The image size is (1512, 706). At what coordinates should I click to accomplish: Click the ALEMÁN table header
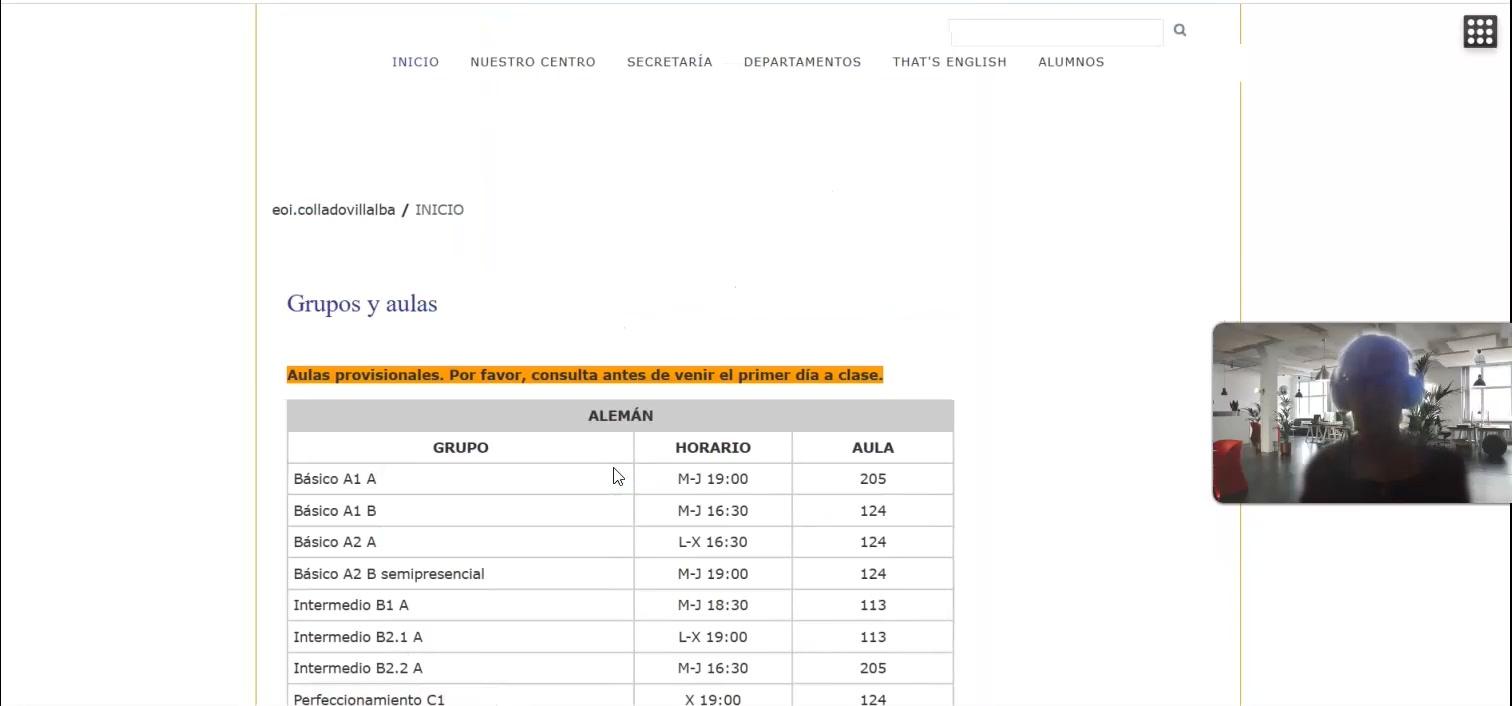(x=620, y=416)
